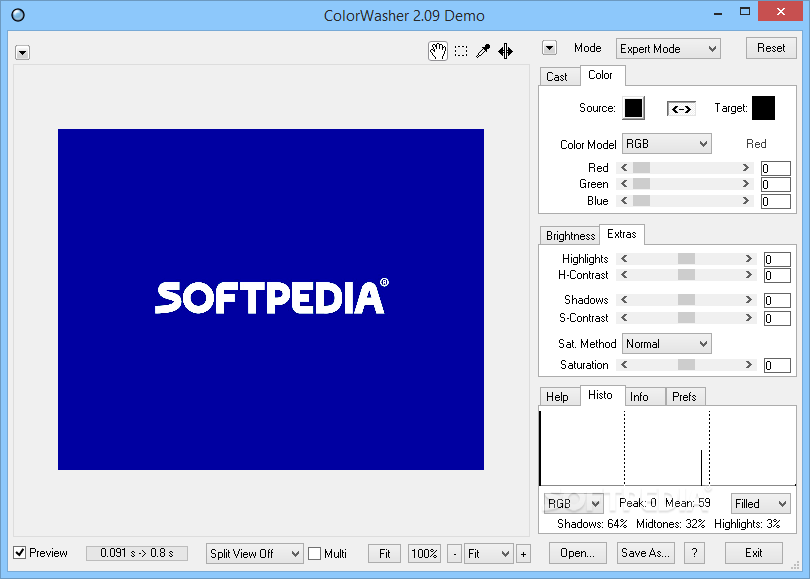The height and width of the screenshot is (579, 810).
Task: Click the Shadows value input field
Action: [x=777, y=300]
